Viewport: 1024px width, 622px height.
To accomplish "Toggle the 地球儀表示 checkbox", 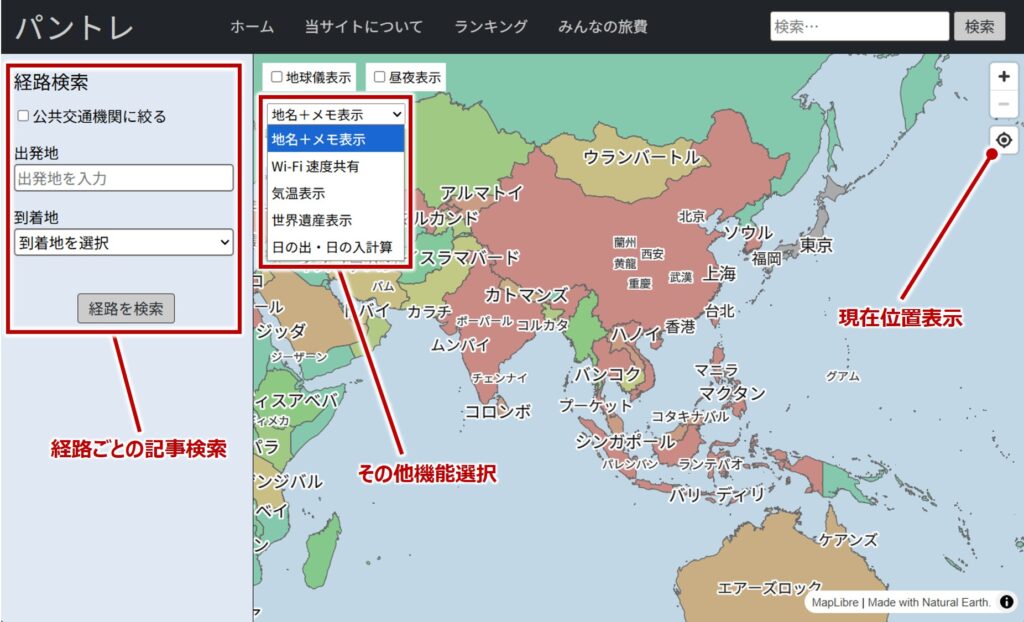I will coord(278,76).
